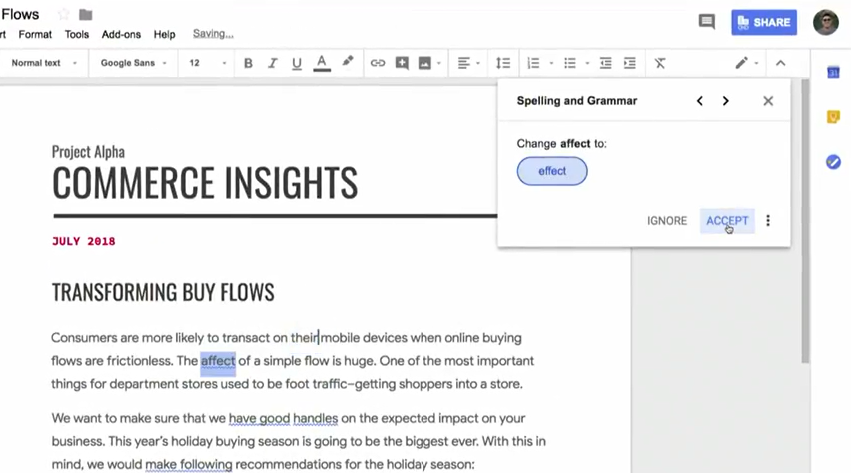Click the insert link icon
Image resolution: width=851 pixels, height=473 pixels.
click(377, 63)
